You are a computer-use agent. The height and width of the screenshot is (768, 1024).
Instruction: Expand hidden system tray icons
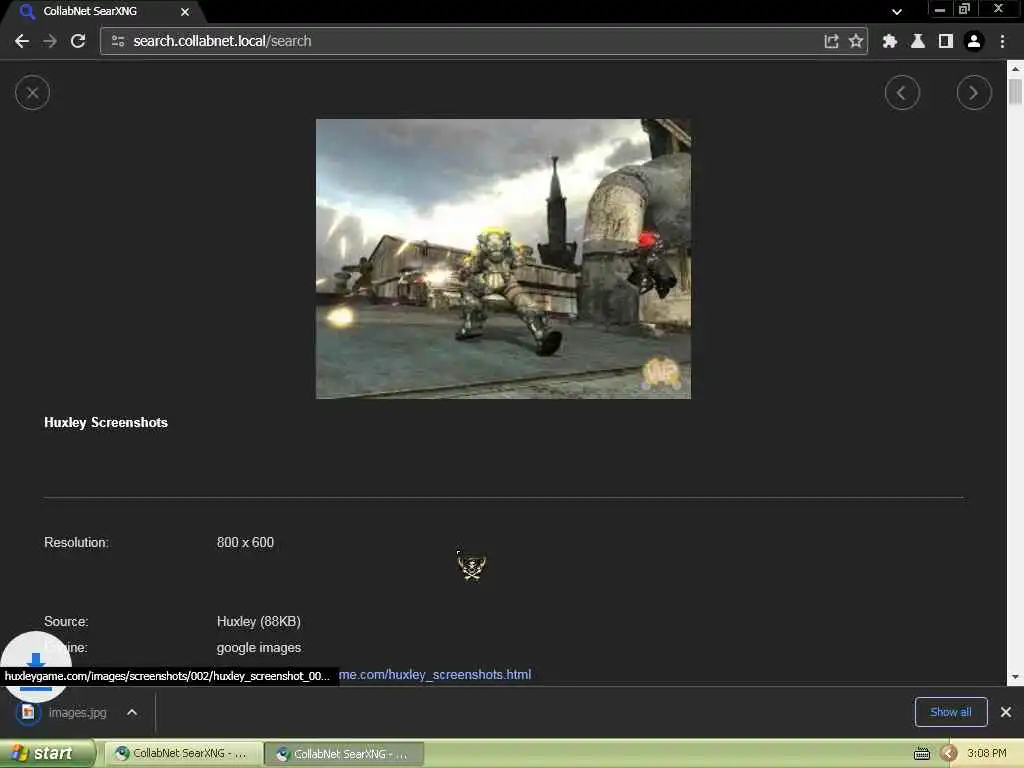point(948,754)
